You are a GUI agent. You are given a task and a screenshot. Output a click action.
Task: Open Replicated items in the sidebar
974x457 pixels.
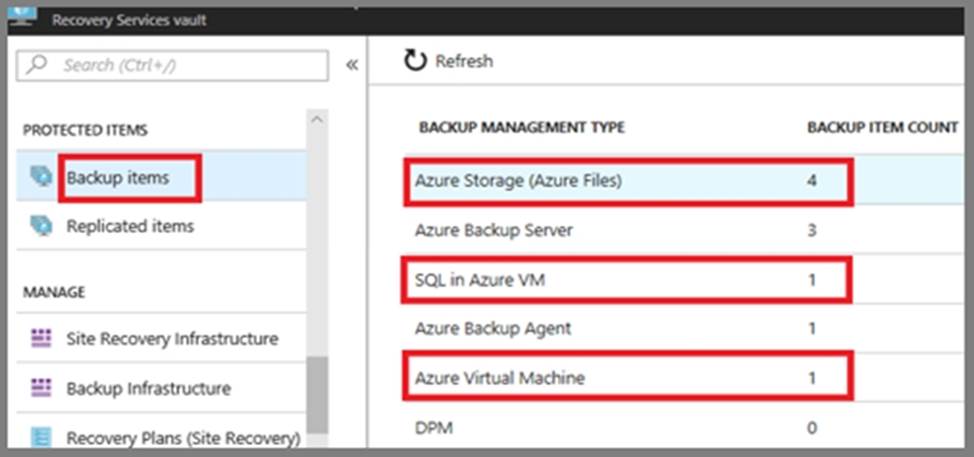click(x=162, y=226)
